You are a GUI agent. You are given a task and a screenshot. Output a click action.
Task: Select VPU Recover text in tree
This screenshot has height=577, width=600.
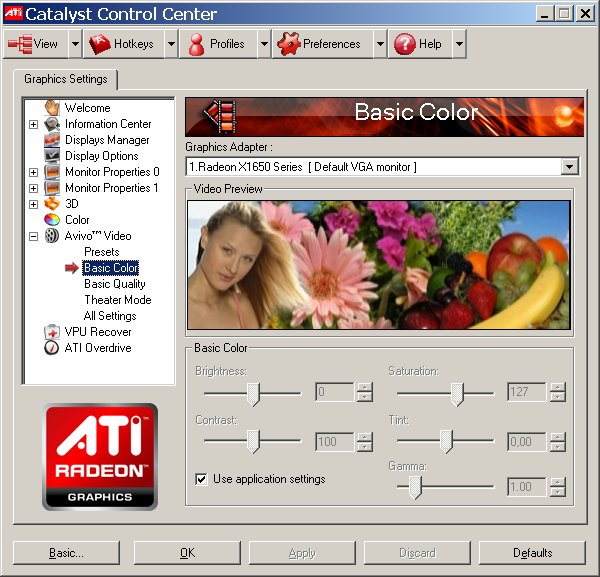(98, 332)
